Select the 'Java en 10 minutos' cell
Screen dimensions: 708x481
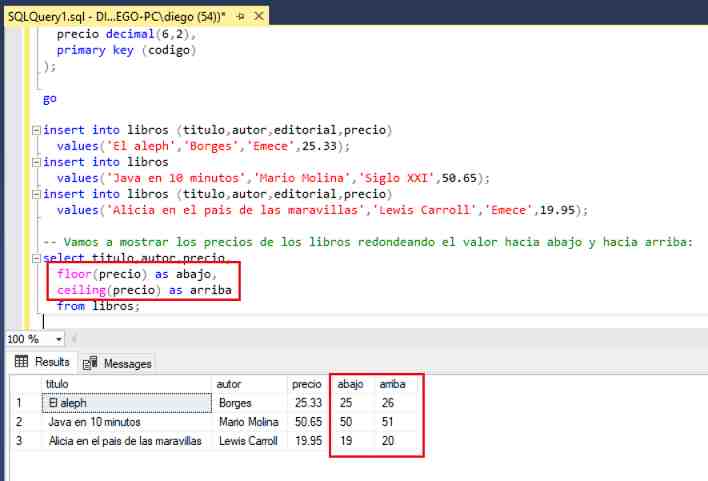tap(126, 422)
